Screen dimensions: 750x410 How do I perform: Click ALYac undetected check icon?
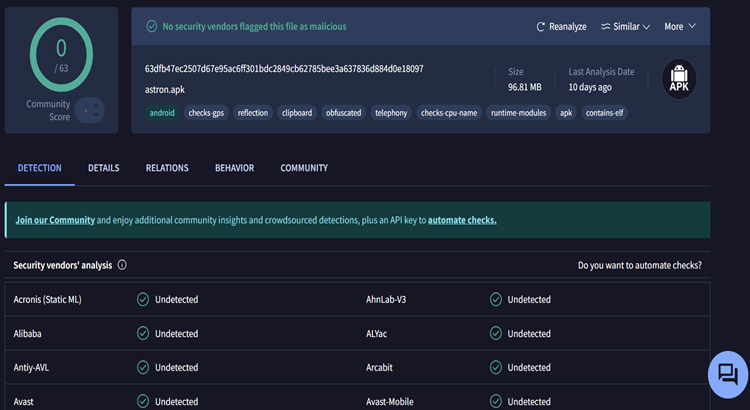pos(496,333)
